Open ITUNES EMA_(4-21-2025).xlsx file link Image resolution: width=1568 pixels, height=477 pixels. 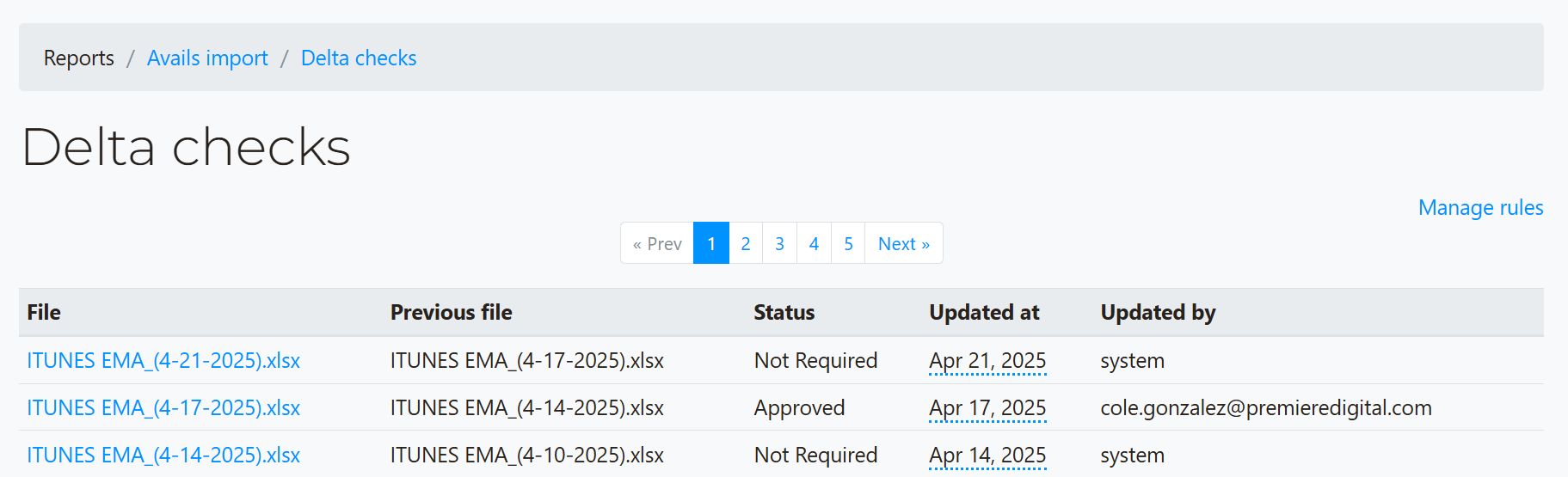(x=163, y=361)
